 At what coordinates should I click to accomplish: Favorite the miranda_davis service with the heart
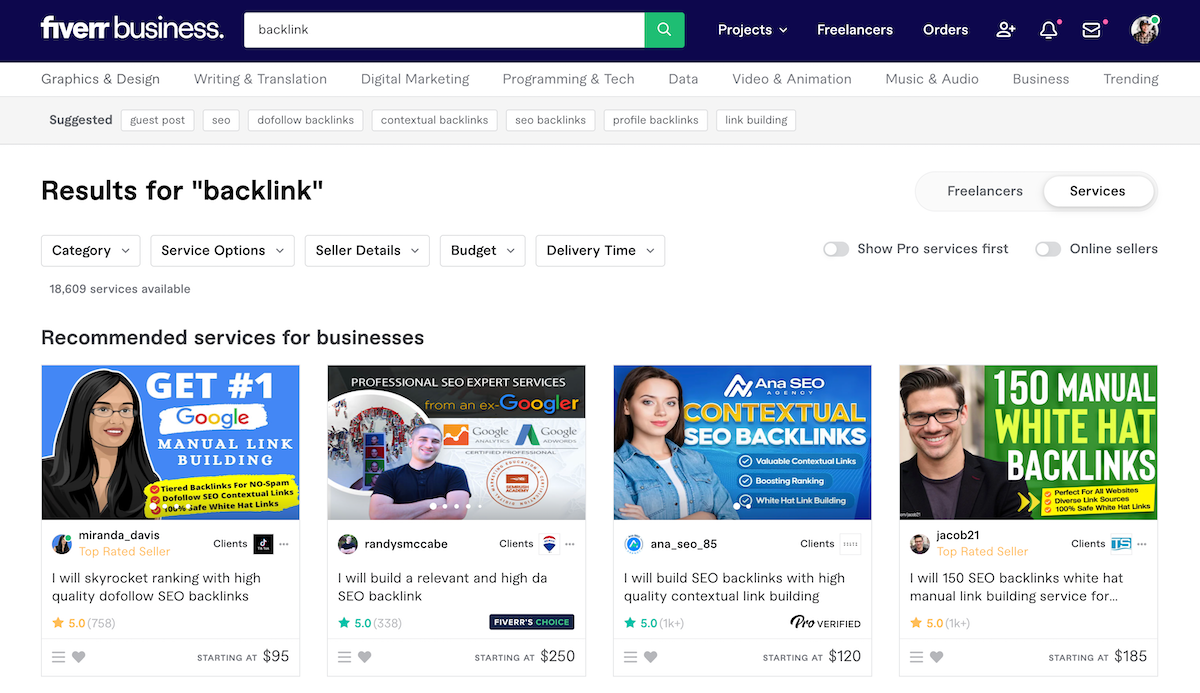(x=79, y=657)
